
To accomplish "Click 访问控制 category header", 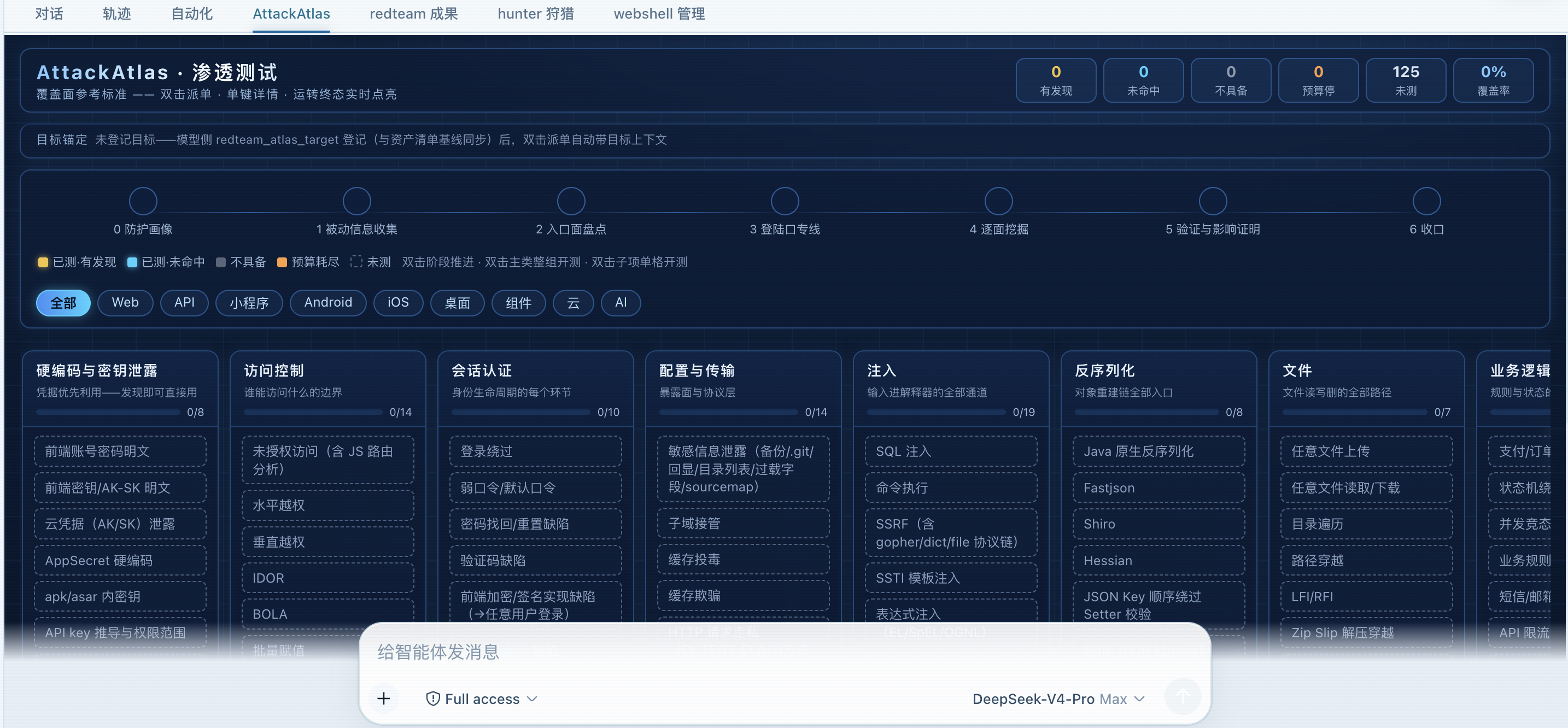I will click(327, 388).
